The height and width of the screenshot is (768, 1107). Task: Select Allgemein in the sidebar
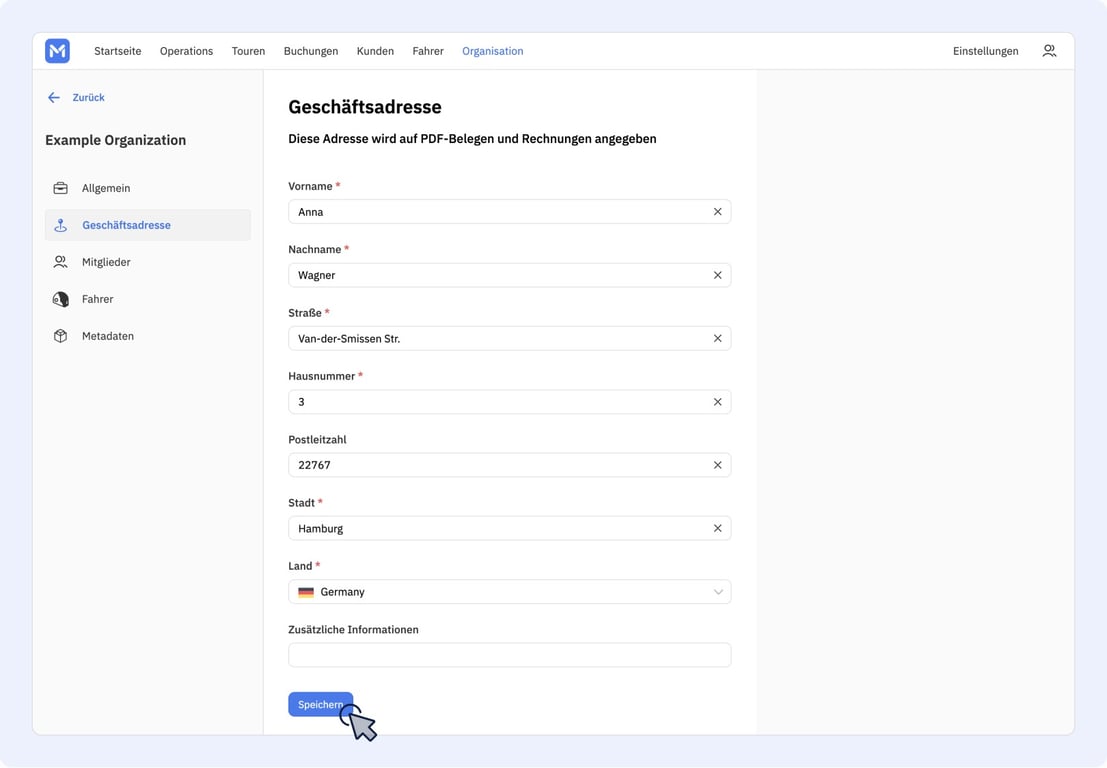(148, 188)
